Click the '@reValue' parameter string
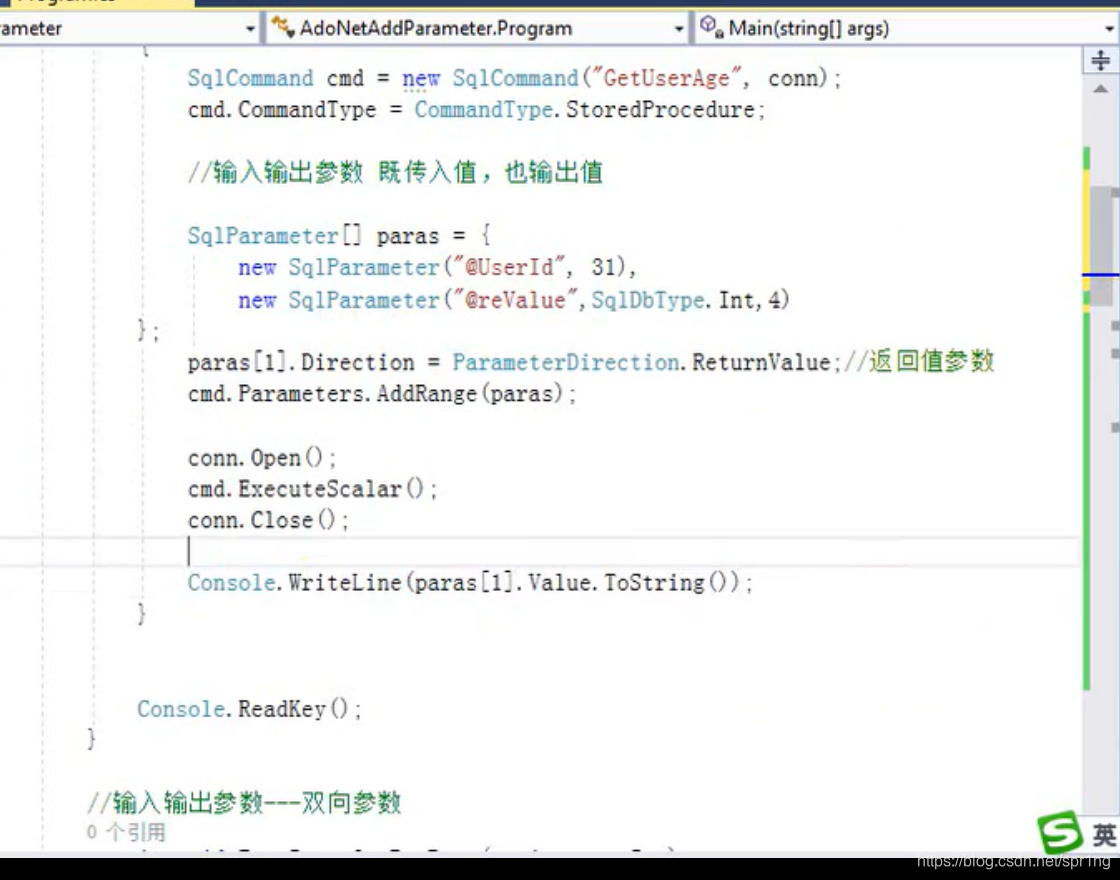Screen dimensions: 1120x880 515,299
